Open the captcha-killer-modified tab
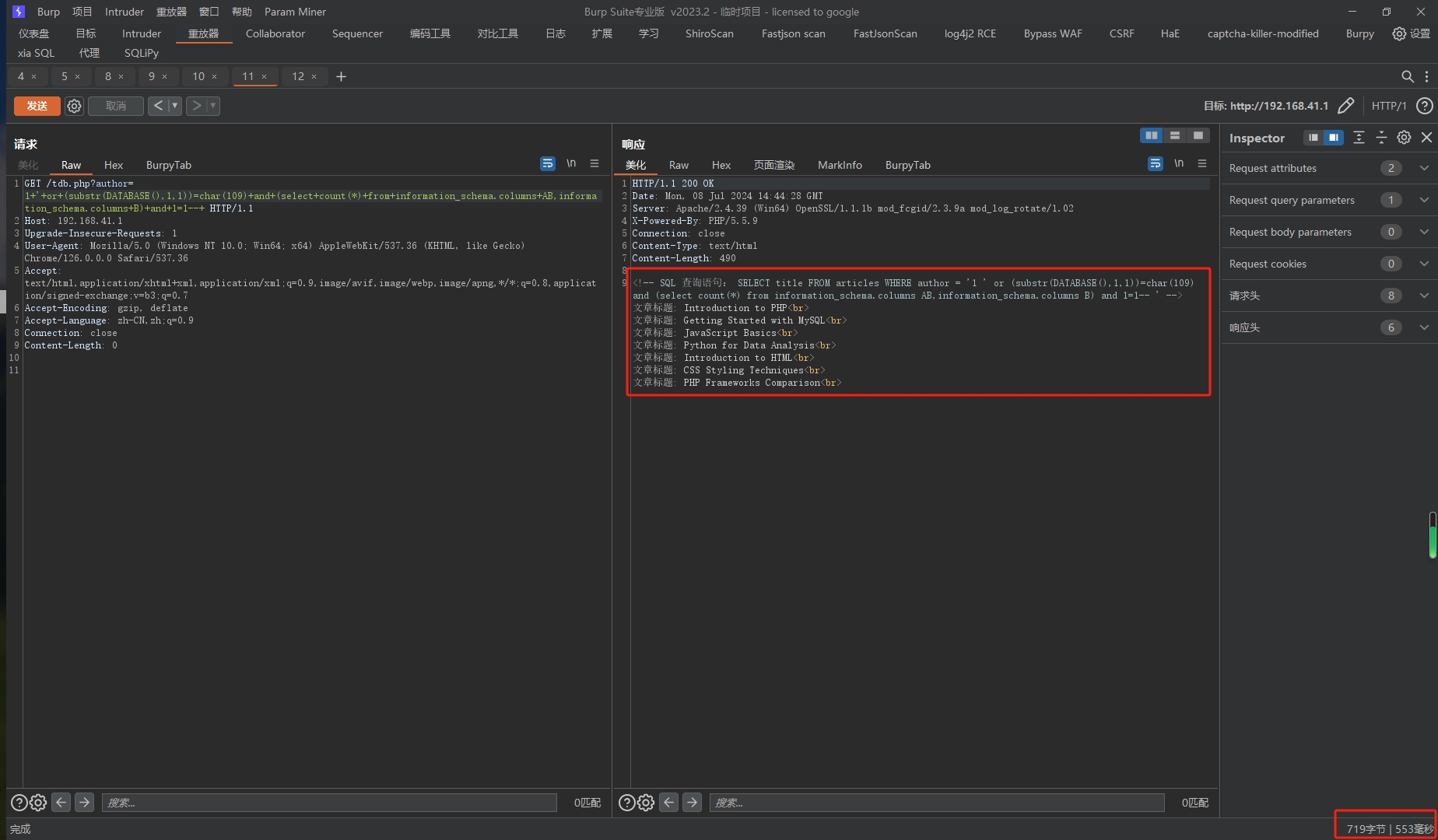Image resolution: width=1438 pixels, height=840 pixels. pos(1263,33)
